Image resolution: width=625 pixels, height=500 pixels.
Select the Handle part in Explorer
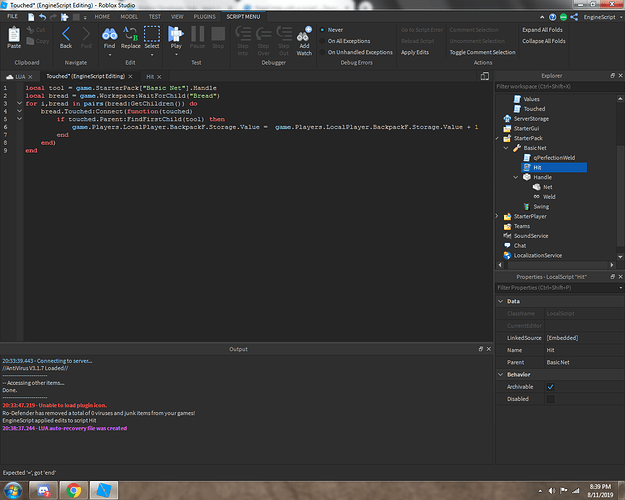[x=542, y=177]
